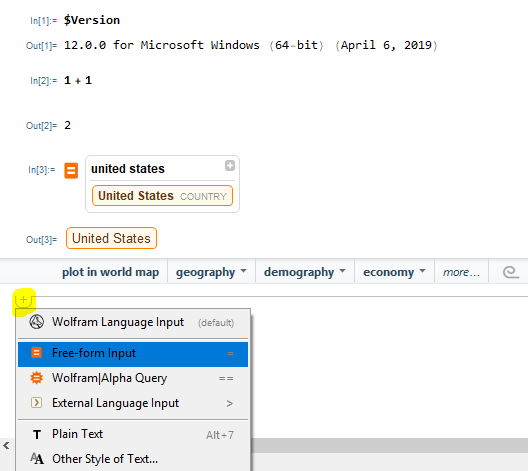The width and height of the screenshot is (528, 471).
Task: Click the spiral icon in the suggestions bar
Action: click(x=510, y=272)
